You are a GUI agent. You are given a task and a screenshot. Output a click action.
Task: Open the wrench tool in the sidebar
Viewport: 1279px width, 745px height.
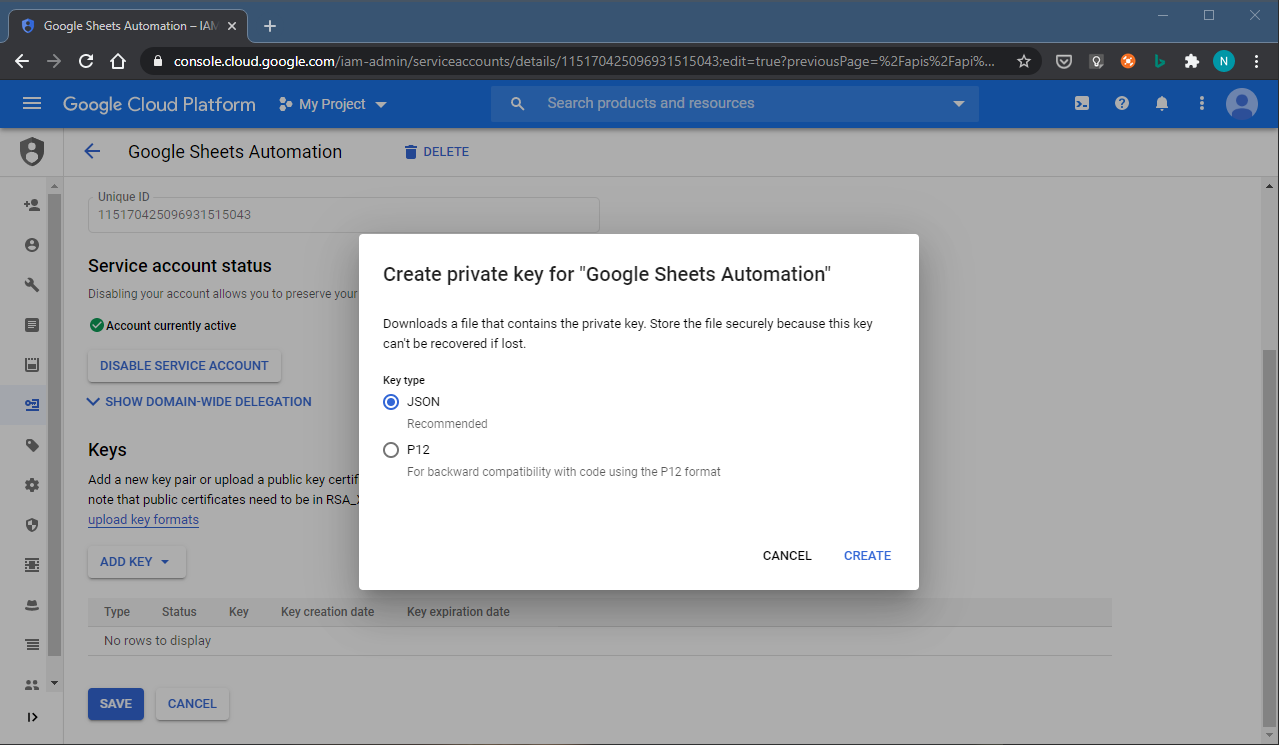[x=32, y=285]
